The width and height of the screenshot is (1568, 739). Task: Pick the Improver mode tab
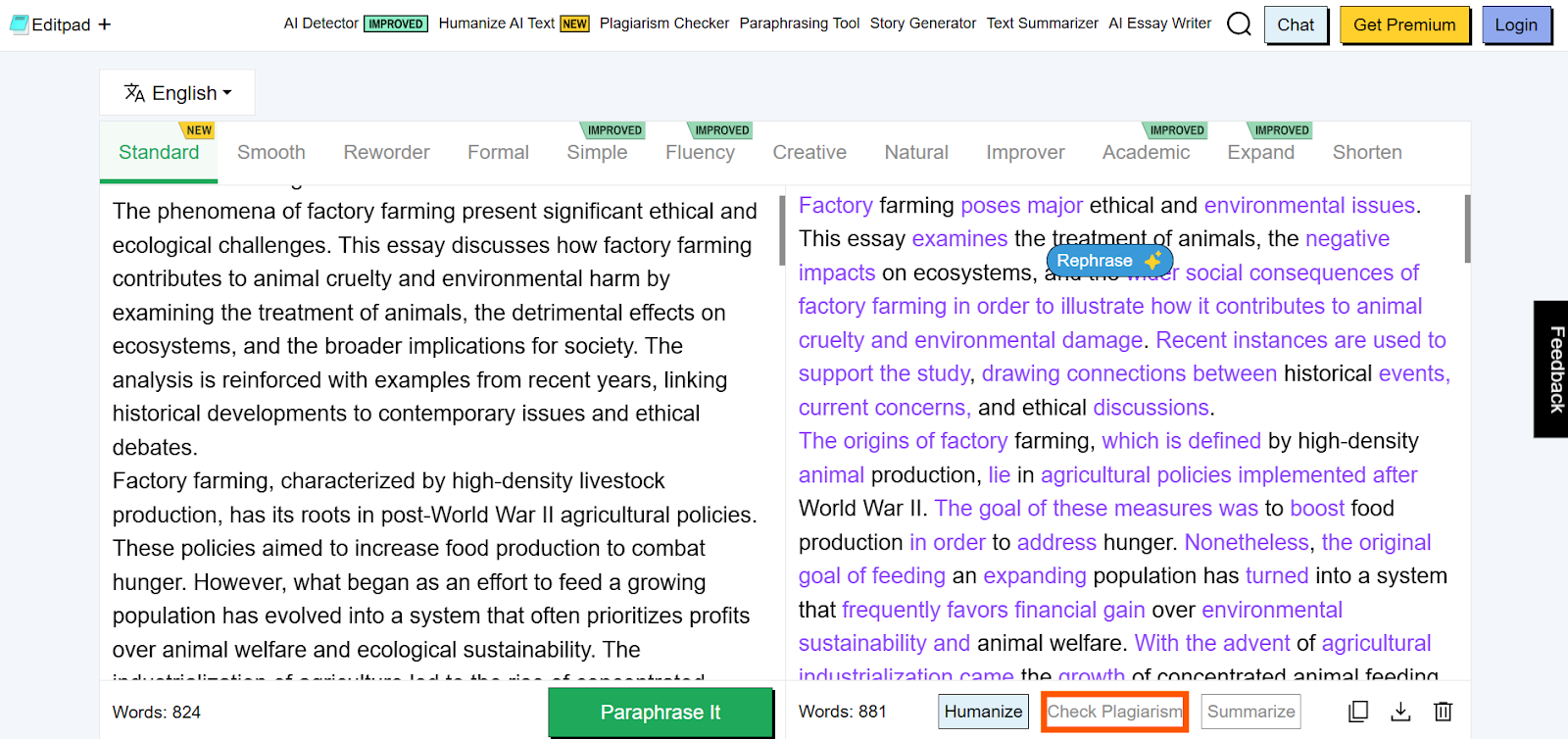(1025, 152)
